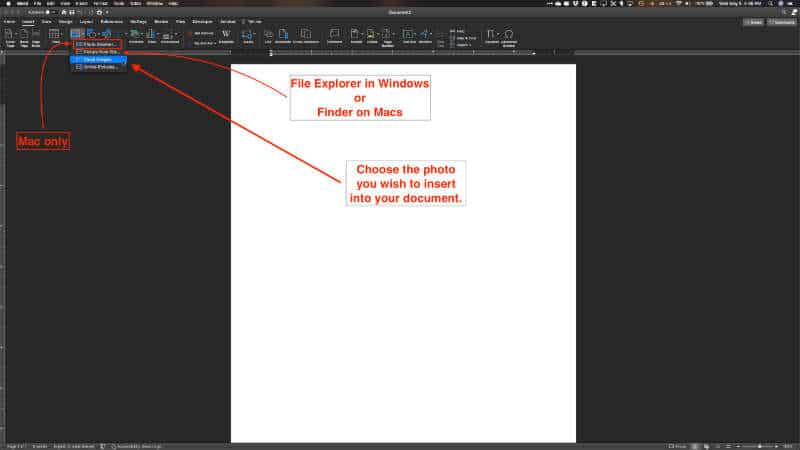Open the Developer tab
Screen dimensions: 800x450
click(x=203, y=22)
